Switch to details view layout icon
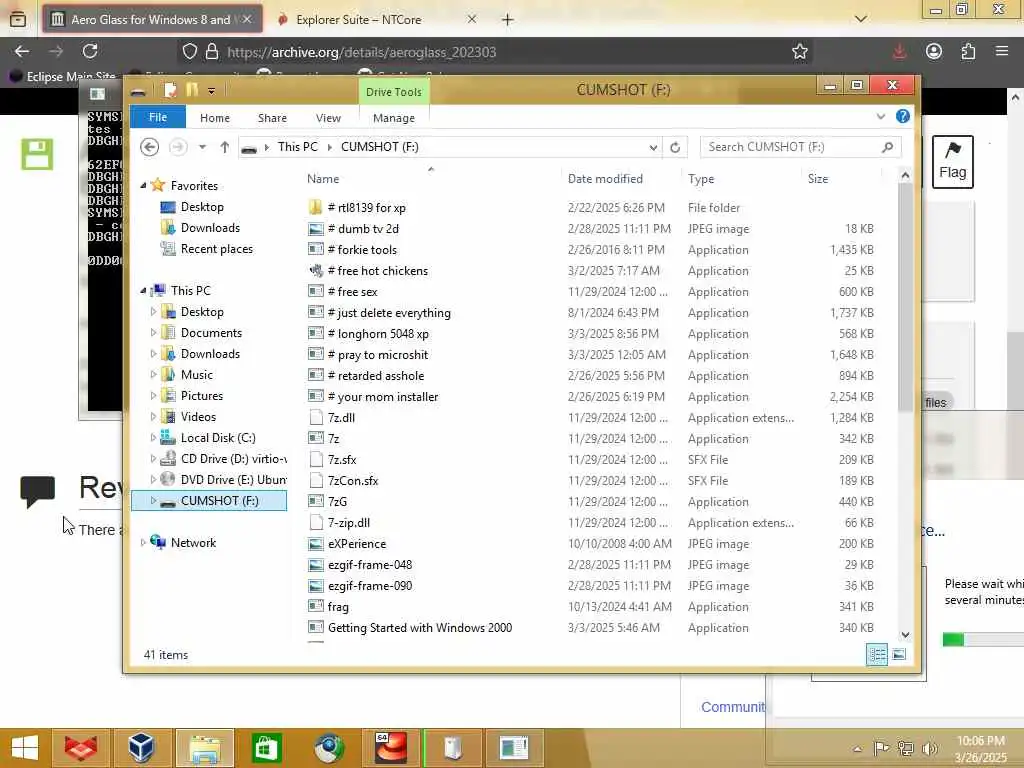Viewport: 1024px width, 768px height. (x=877, y=654)
